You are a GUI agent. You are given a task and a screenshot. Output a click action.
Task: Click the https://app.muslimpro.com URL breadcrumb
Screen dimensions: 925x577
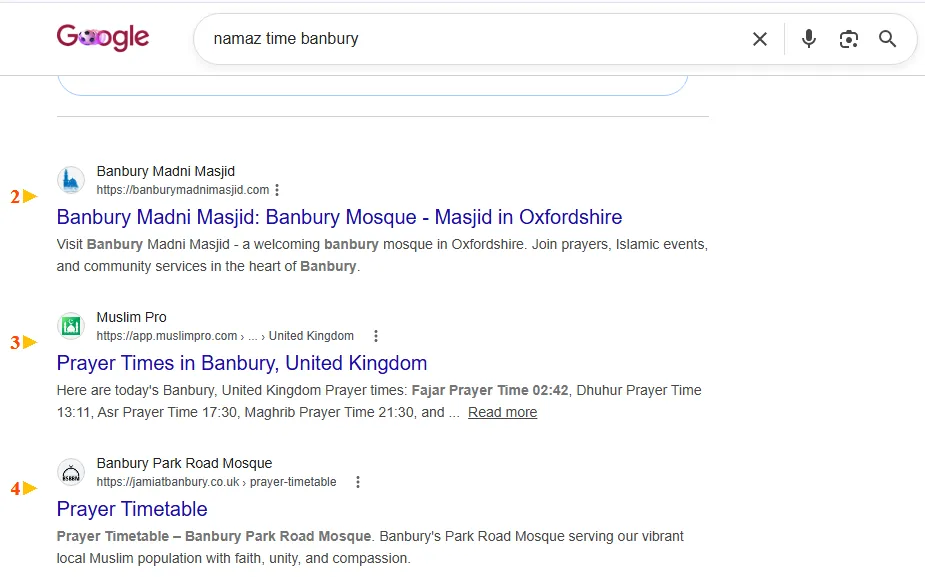tap(225, 336)
